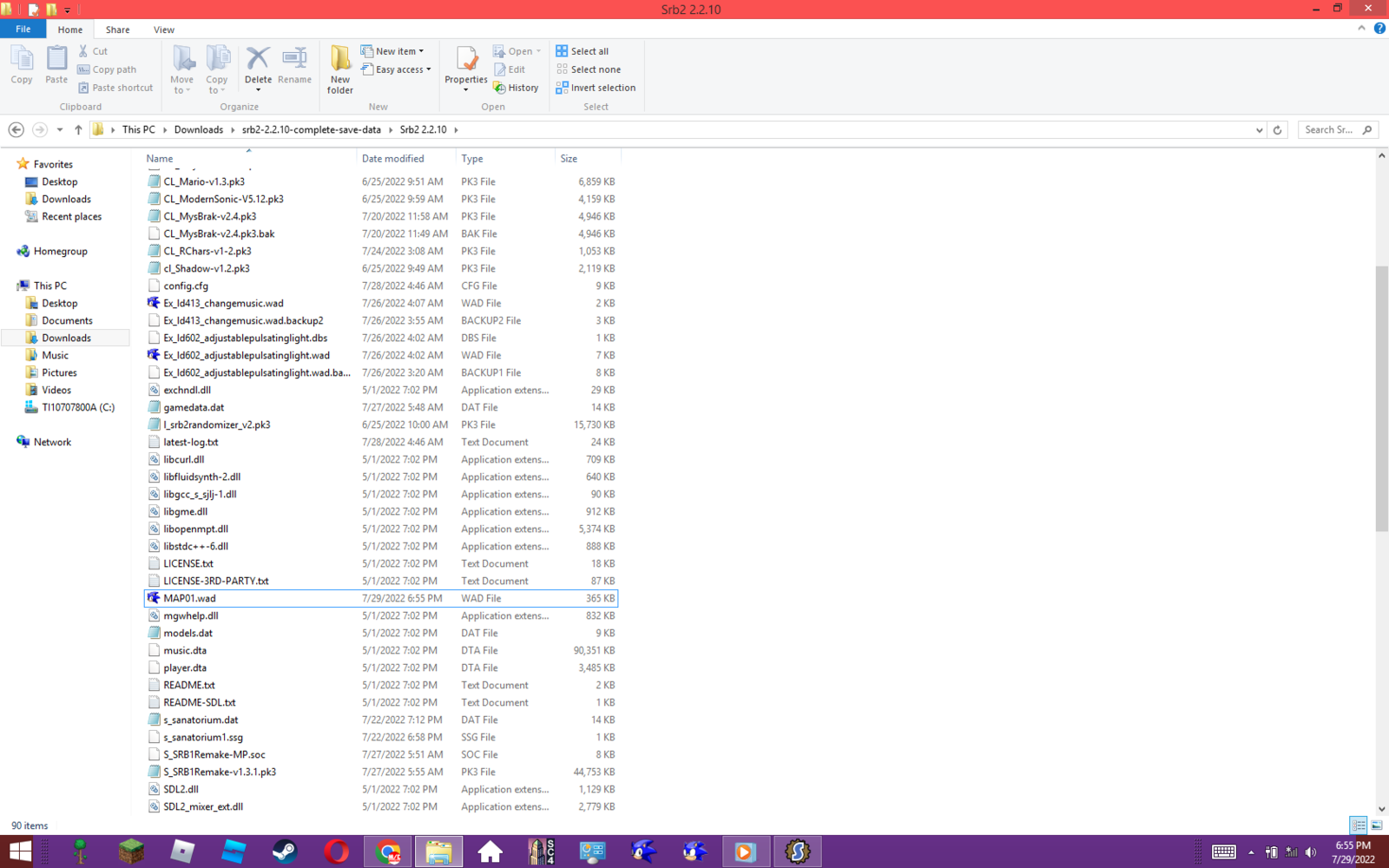Viewport: 1389px width, 868px height.
Task: Click the Windows Start button
Action: [x=21, y=852]
